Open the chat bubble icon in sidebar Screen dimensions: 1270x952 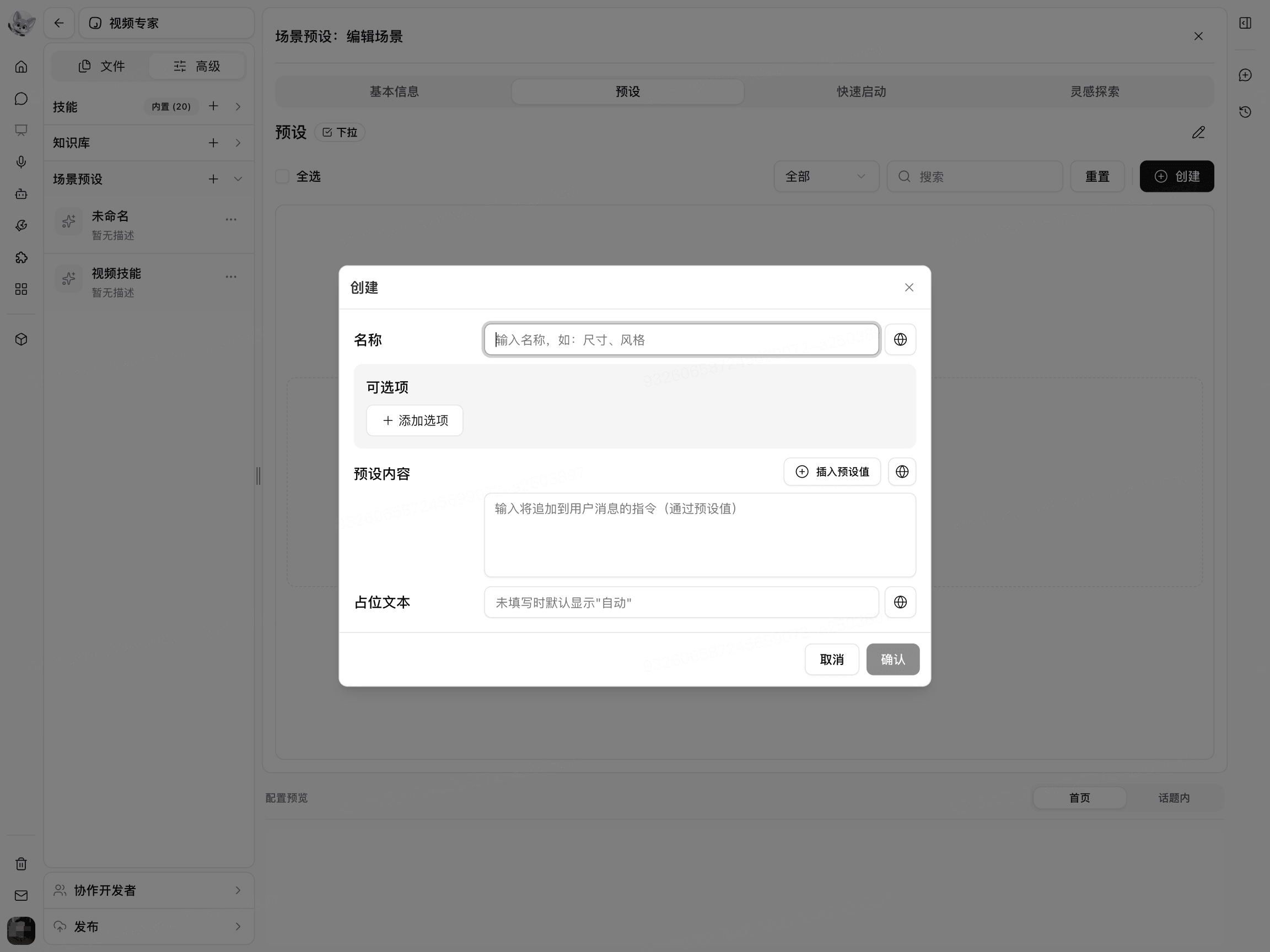[x=21, y=99]
